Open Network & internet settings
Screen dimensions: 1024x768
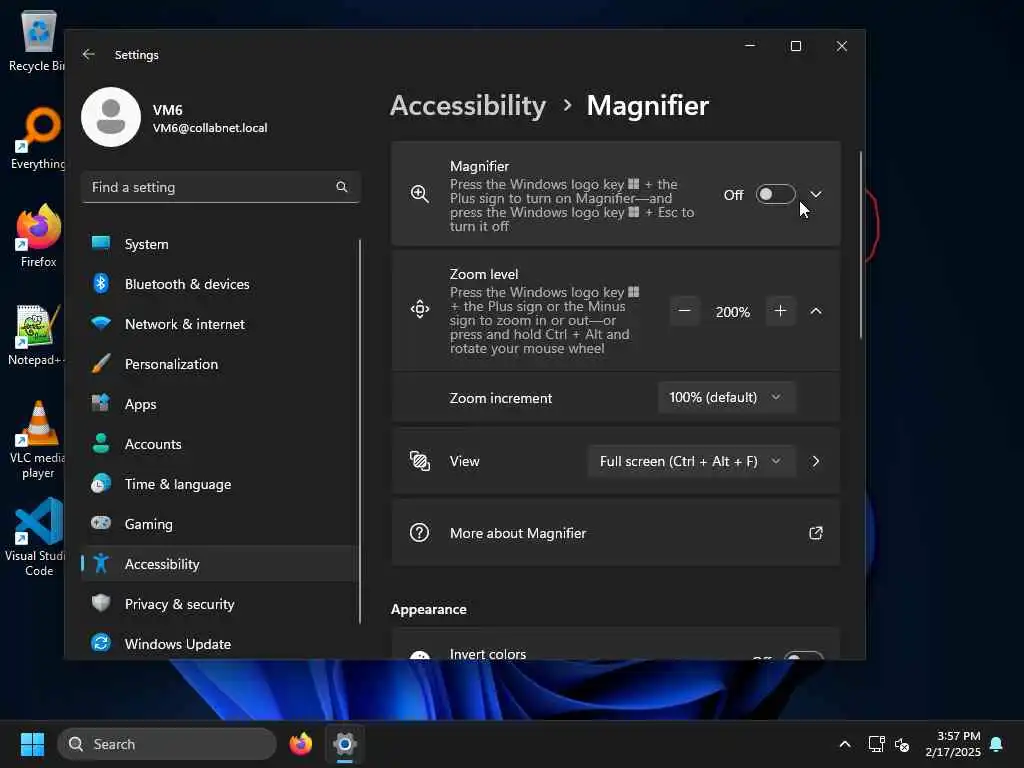pyautogui.click(x=220, y=324)
